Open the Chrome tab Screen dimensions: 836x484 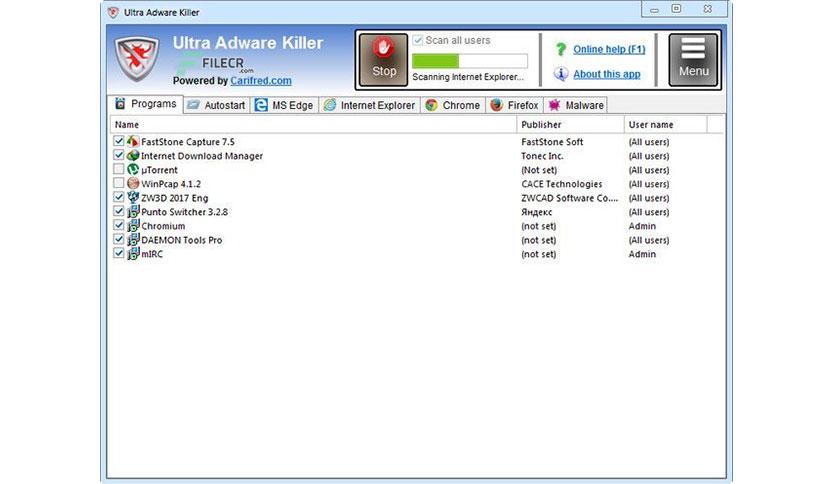[453, 105]
